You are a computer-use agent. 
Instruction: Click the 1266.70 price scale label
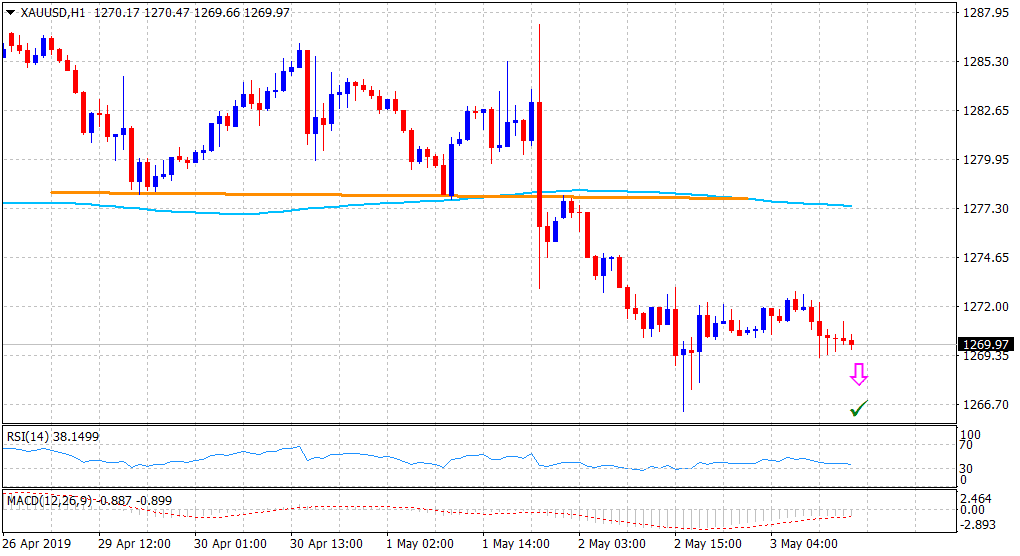[x=985, y=405]
